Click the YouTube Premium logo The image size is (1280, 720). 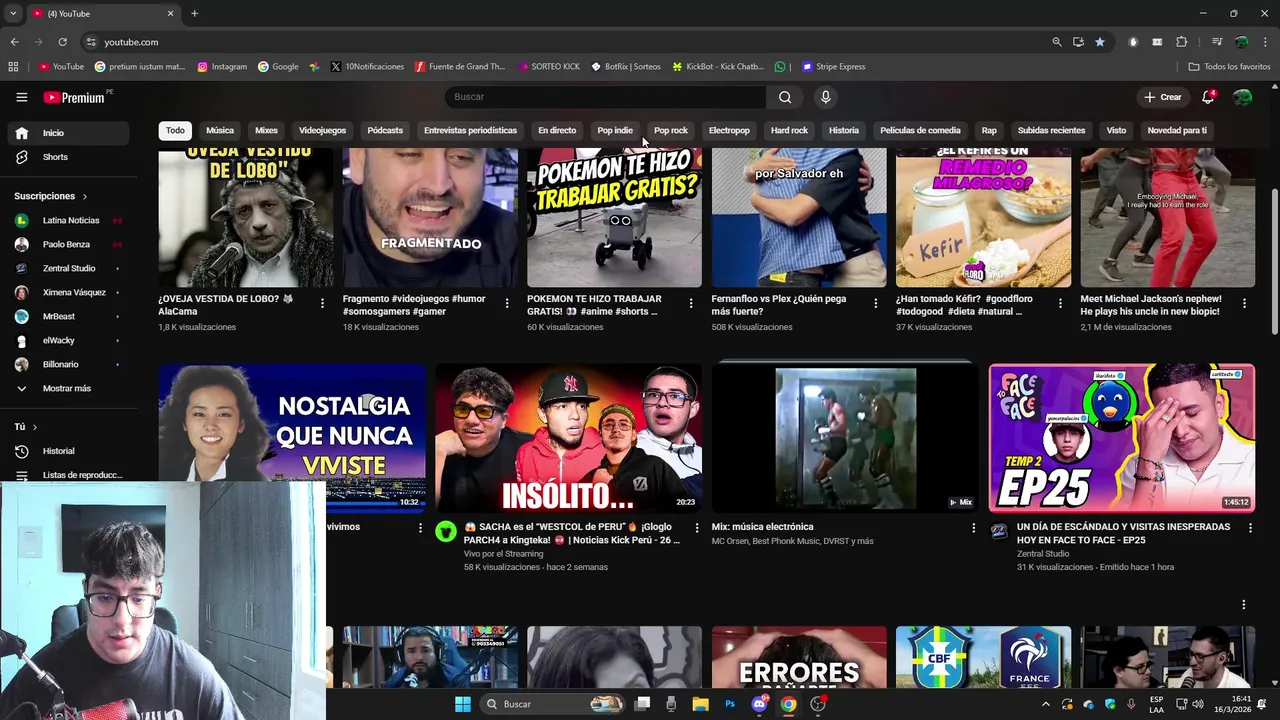[x=75, y=97]
